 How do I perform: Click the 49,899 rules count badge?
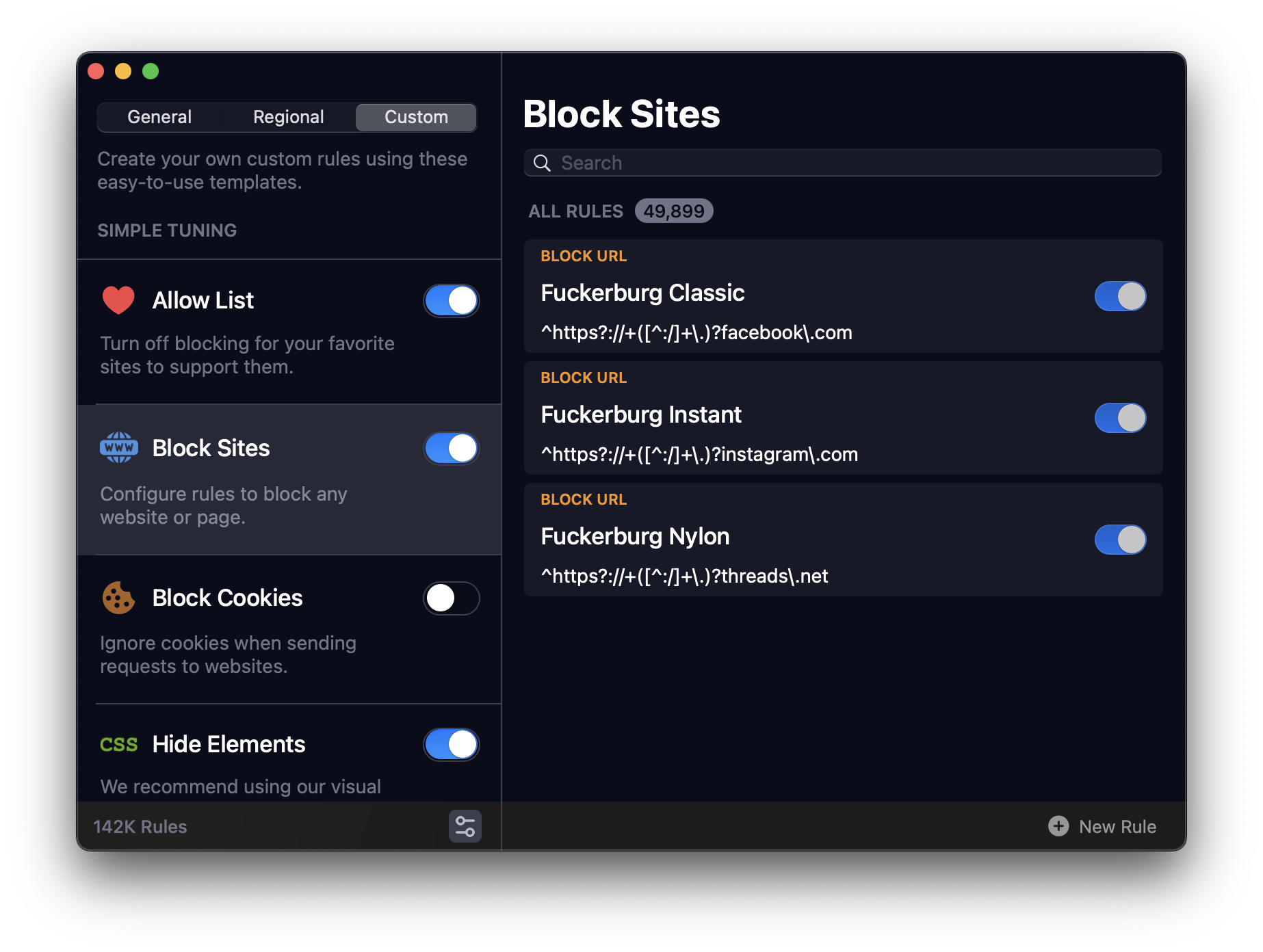point(674,211)
